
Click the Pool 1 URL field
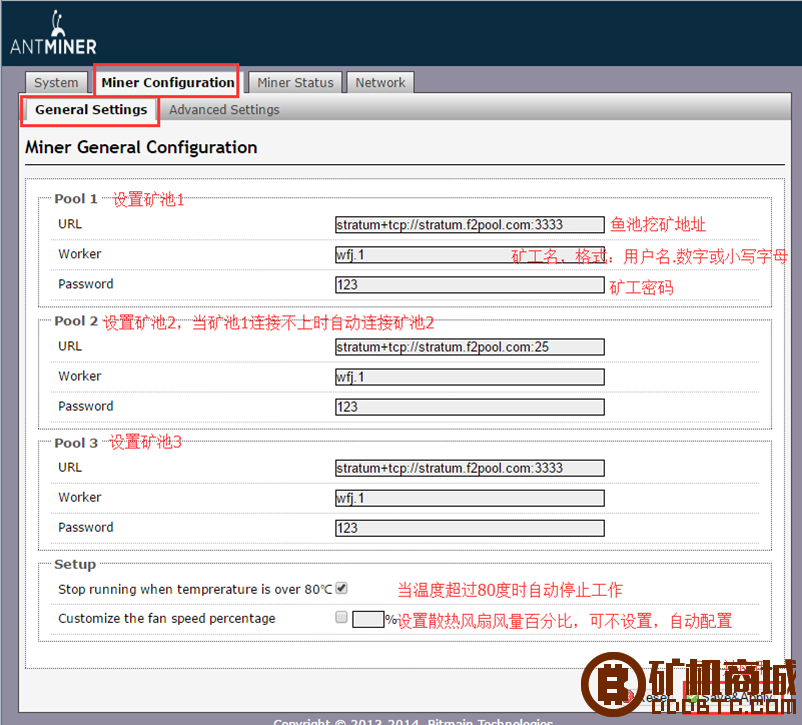(470, 225)
